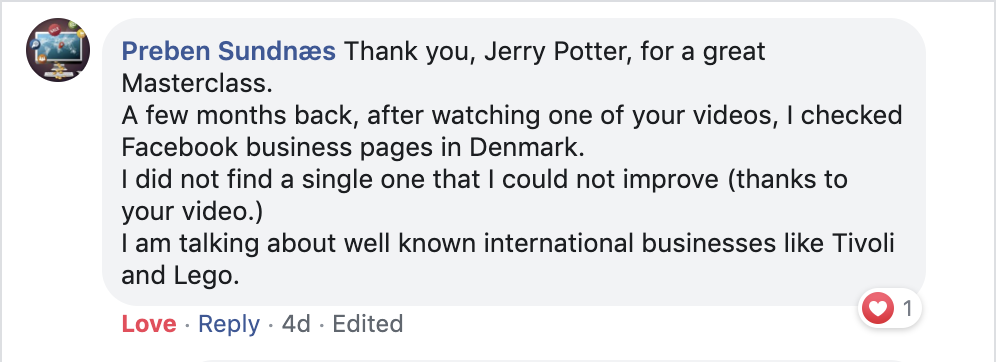The image size is (996, 362).
Task: Open the 4d timestamp permalink
Action: (296, 324)
